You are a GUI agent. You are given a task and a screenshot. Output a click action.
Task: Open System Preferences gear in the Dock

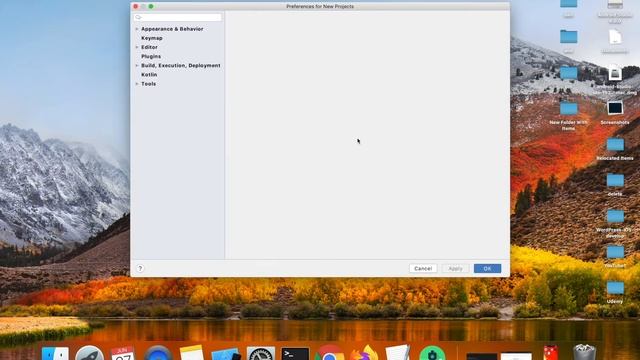(260, 353)
